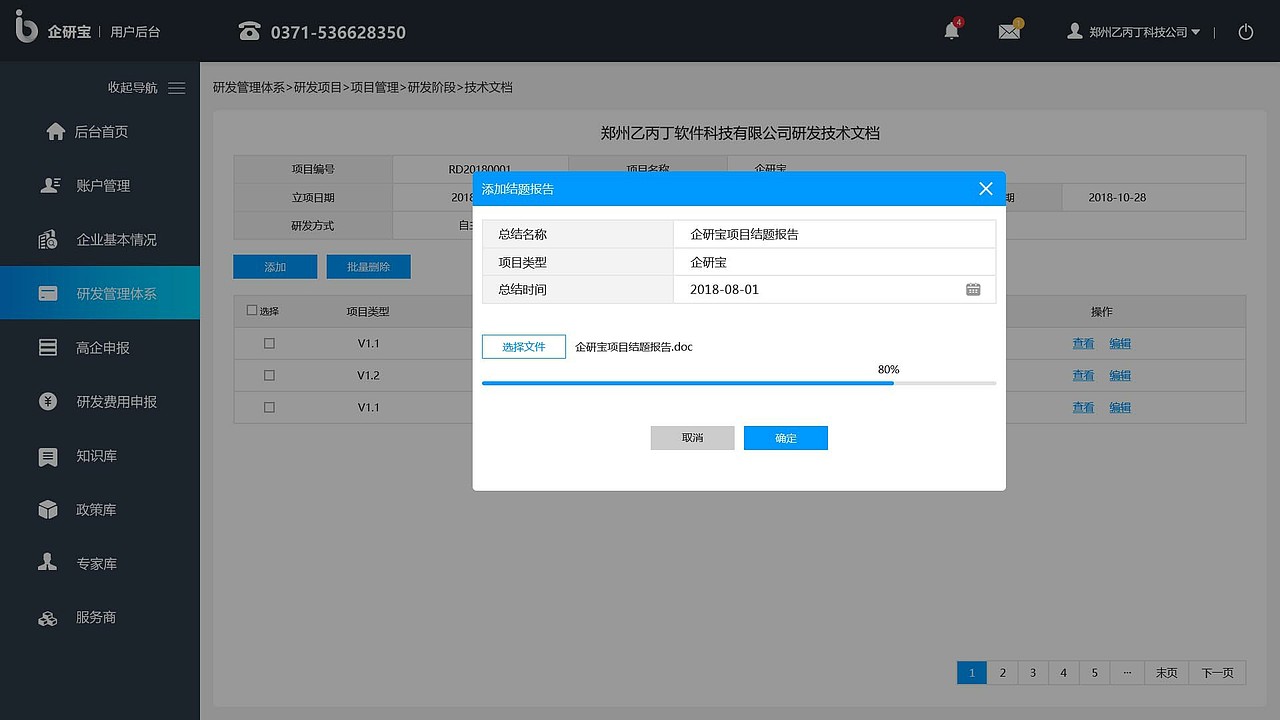This screenshot has width=1280, height=720.
Task: Select 知识库 in the sidebar
Action: pos(95,455)
